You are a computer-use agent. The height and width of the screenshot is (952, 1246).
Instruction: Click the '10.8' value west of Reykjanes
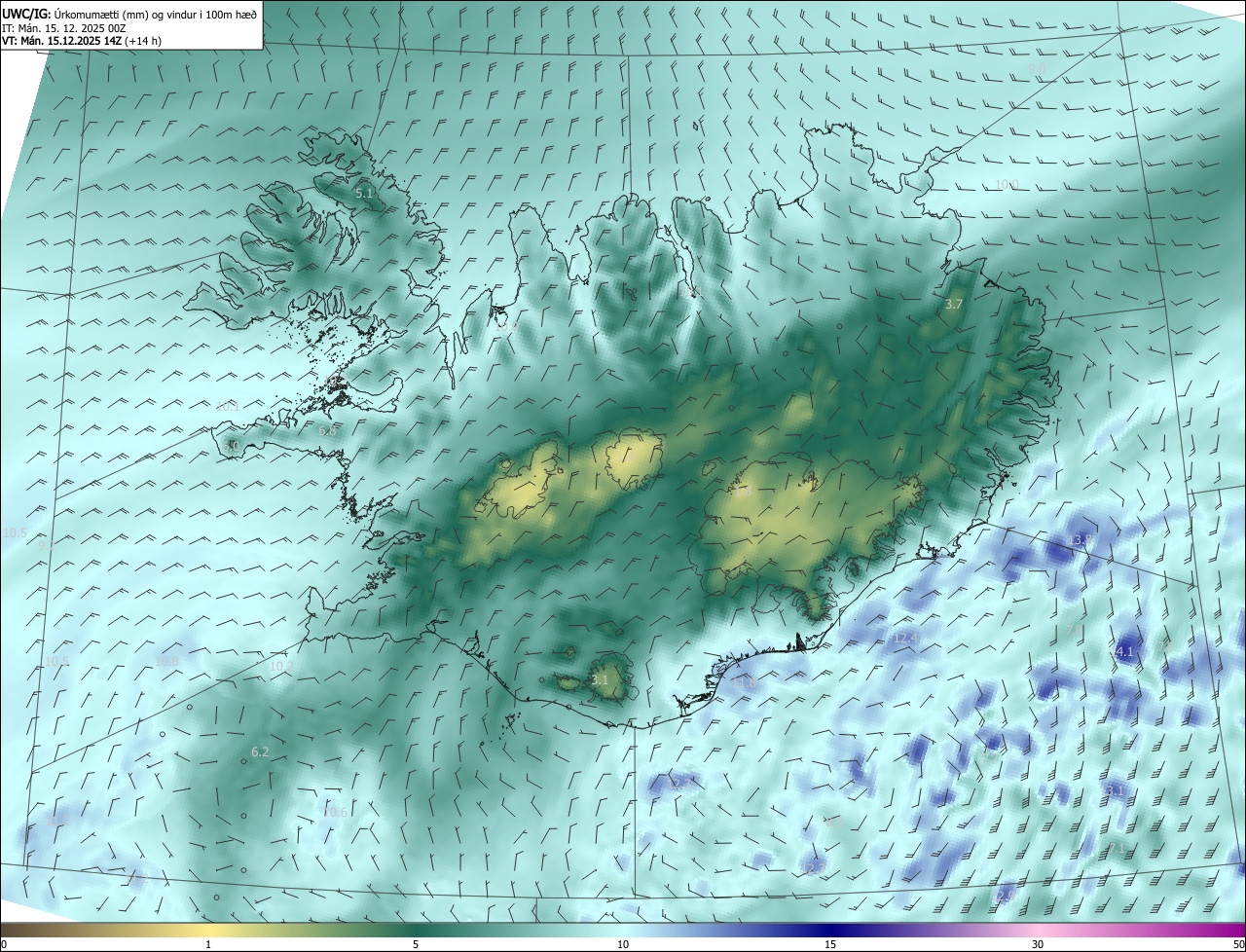167,661
